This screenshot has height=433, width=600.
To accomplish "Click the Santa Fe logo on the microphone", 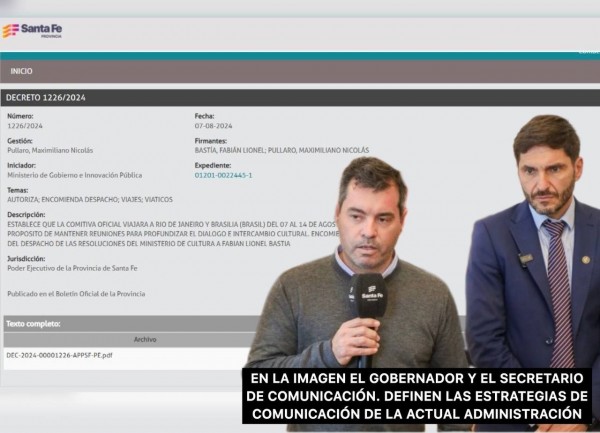I will [371, 295].
